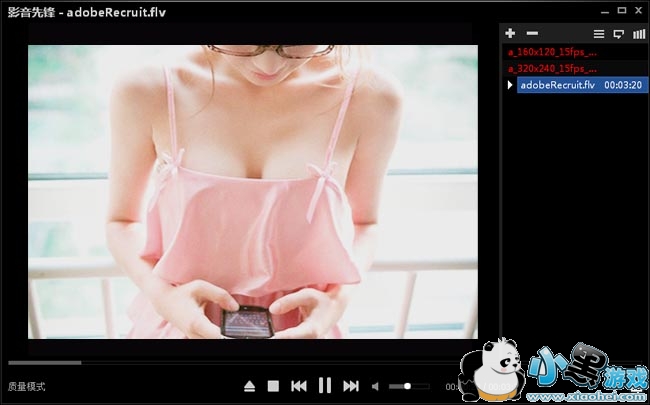Skip to the previous track

coord(299,386)
